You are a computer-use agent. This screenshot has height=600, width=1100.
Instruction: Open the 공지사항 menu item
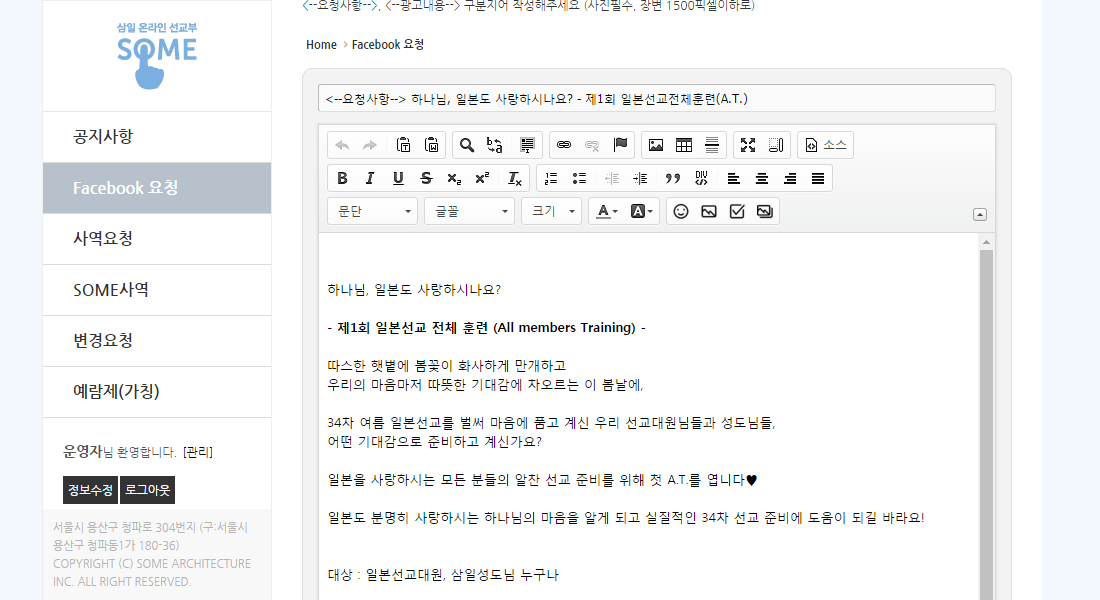click(x=103, y=137)
